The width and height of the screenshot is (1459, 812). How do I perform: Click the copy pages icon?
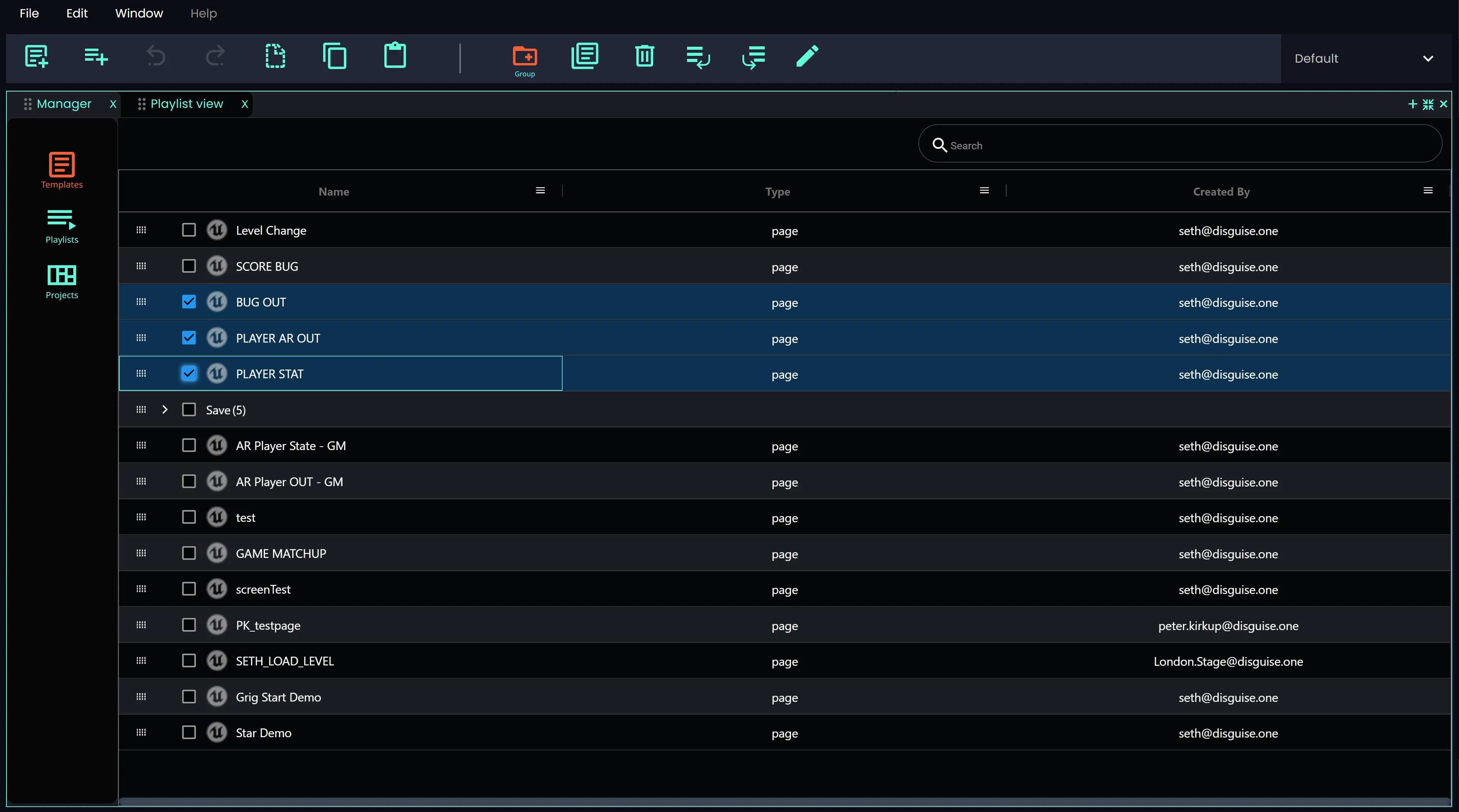point(335,56)
